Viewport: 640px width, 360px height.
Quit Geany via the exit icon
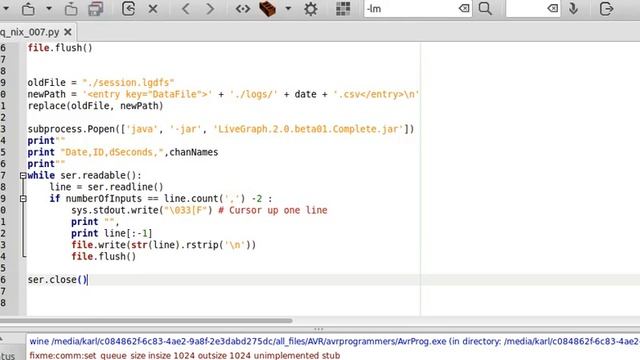pos(607,9)
